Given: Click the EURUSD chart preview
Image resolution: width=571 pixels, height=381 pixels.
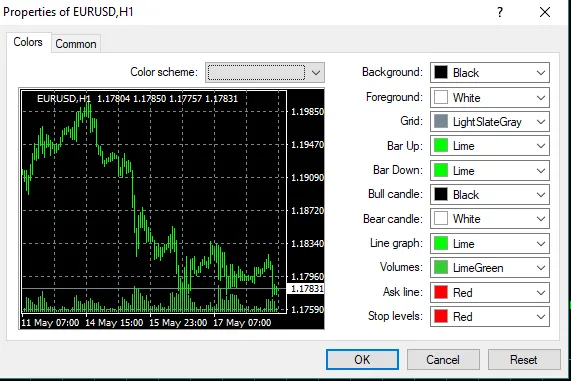Looking at the screenshot, I should tap(172, 209).
